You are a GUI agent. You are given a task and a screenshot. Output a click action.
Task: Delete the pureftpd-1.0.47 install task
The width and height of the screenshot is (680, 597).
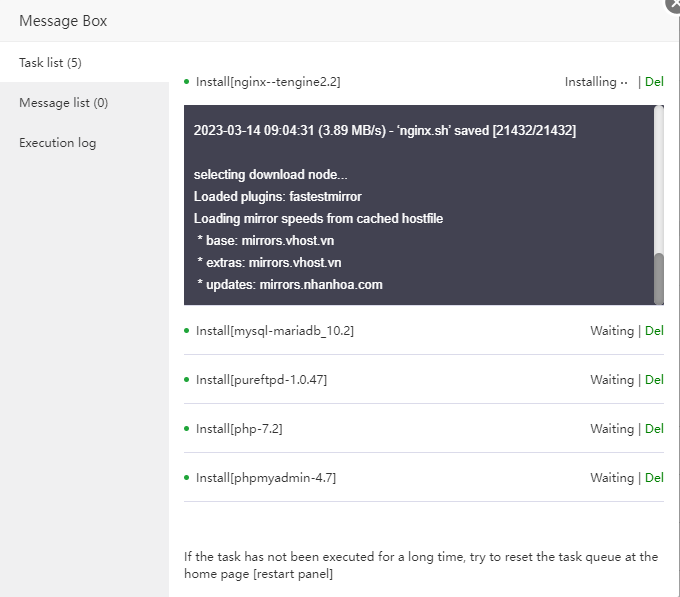654,380
